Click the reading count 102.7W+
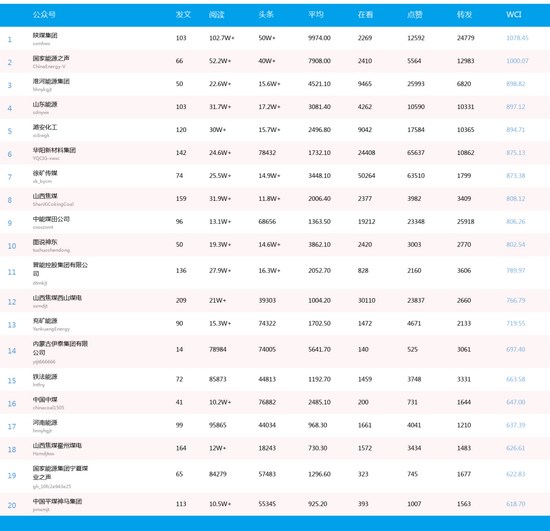This screenshot has width=550, height=531. click(222, 38)
